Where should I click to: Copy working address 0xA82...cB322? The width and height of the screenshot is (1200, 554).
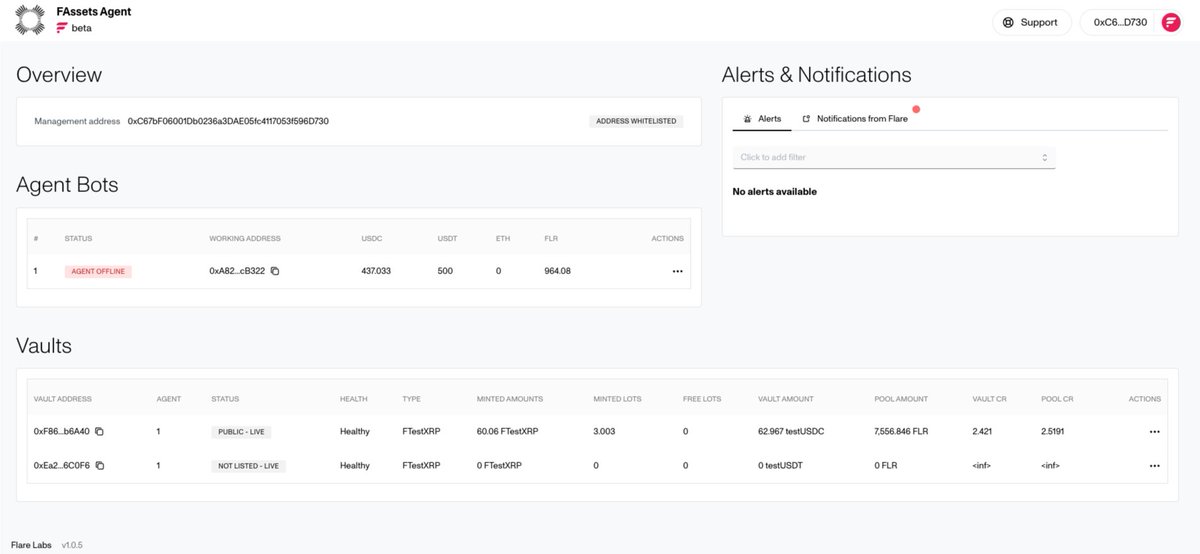pyautogui.click(x=275, y=271)
